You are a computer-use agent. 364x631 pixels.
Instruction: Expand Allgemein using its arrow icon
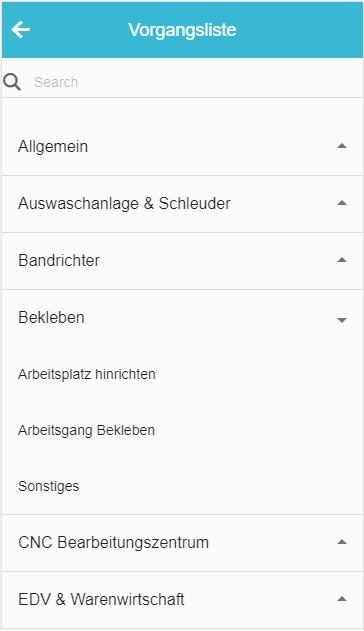coord(342,146)
